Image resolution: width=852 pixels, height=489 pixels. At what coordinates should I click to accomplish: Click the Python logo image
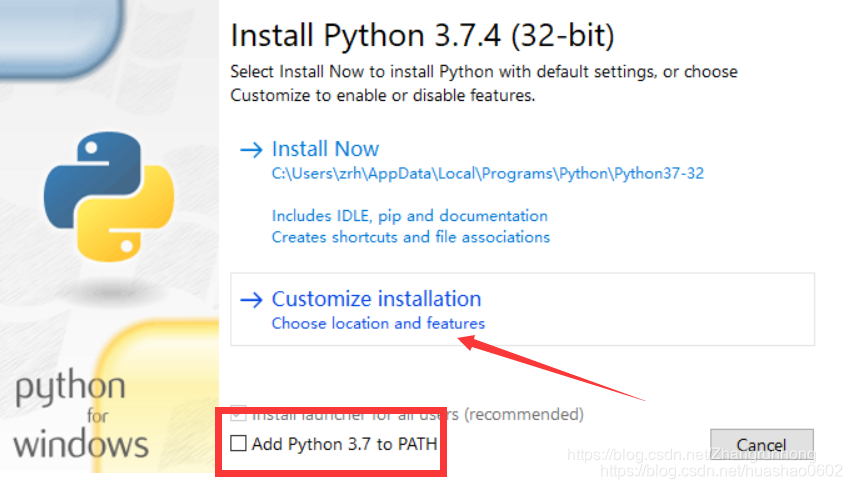coord(109,197)
